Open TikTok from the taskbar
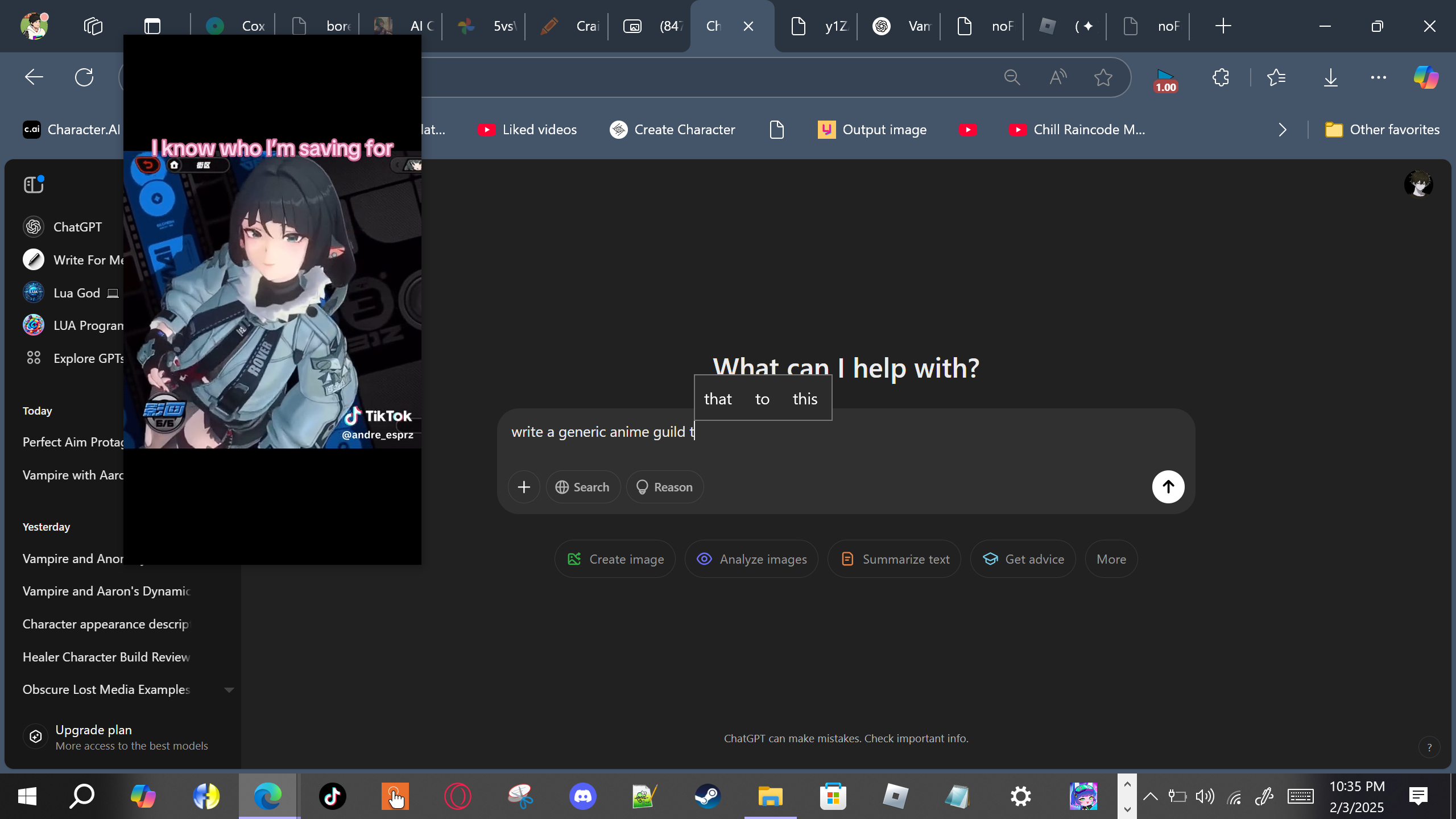This screenshot has height=819, width=1456. [332, 796]
